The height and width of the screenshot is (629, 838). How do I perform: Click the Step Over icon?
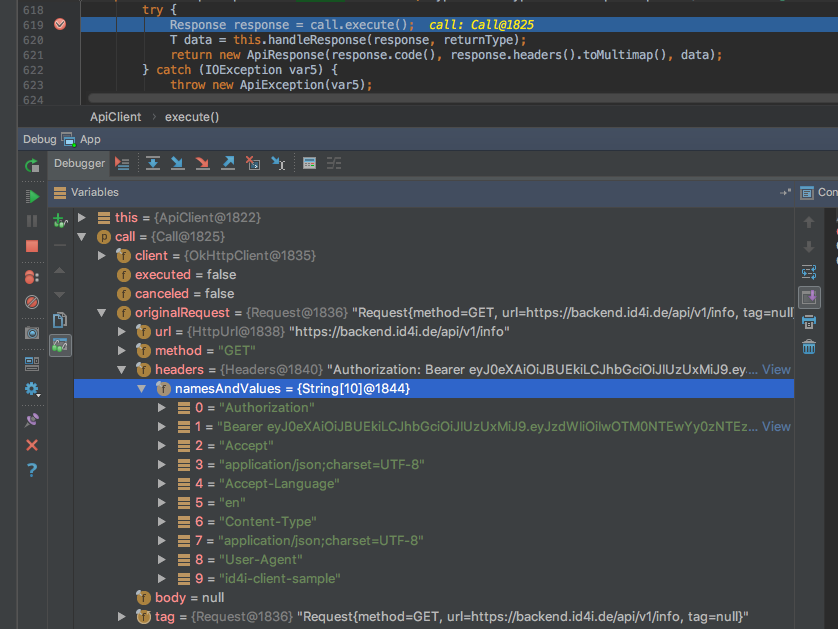click(x=153, y=164)
